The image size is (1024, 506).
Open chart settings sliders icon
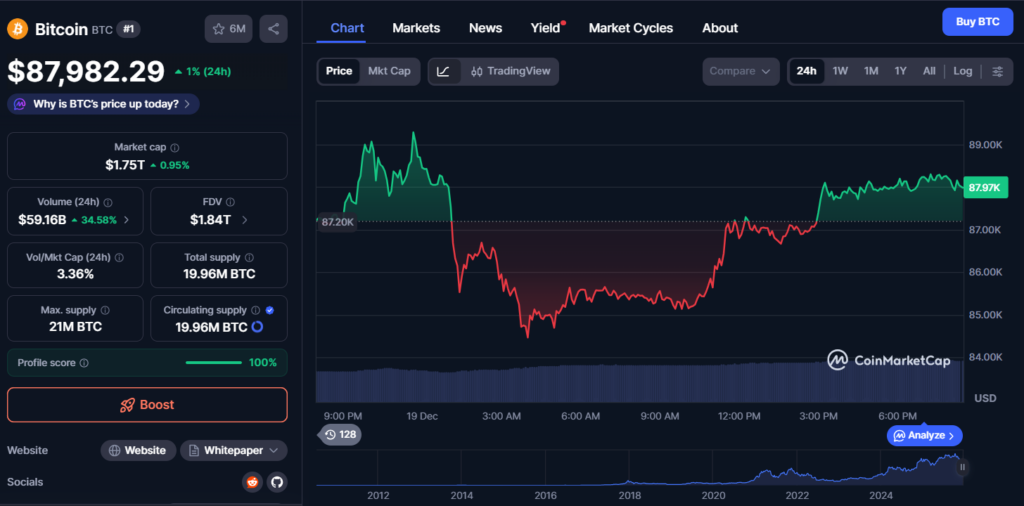click(998, 71)
